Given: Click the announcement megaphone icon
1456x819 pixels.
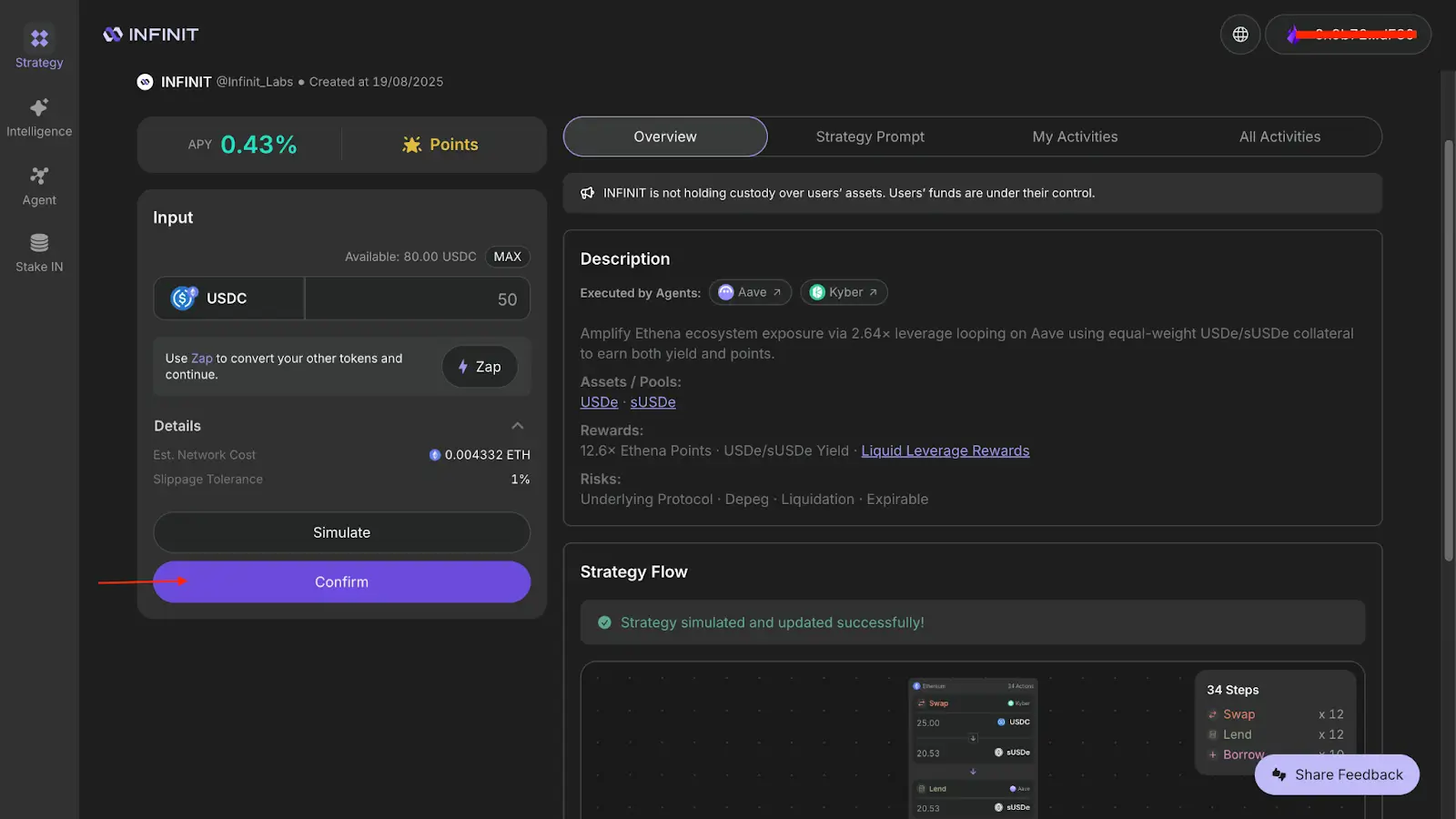Looking at the screenshot, I should (587, 193).
